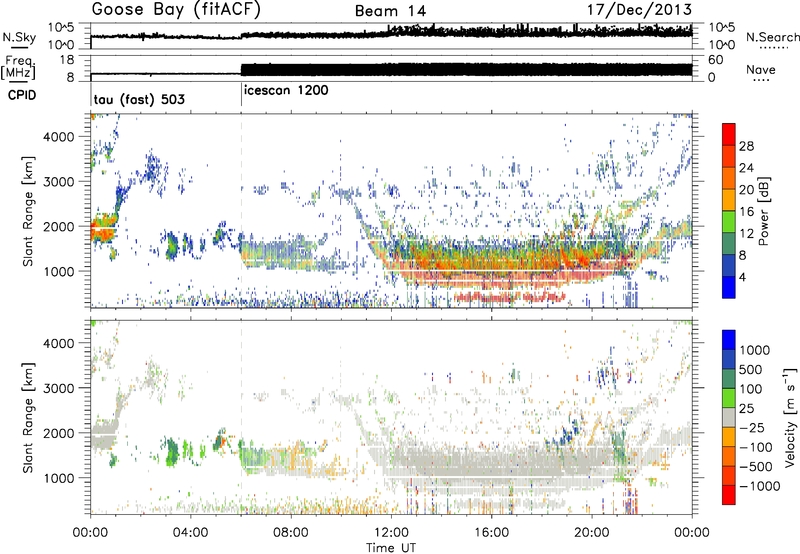Image resolution: width=800 pixels, height=554 pixels.
Task: Click the orange band near 20 dB on the Power colorbar
Action: [729, 178]
